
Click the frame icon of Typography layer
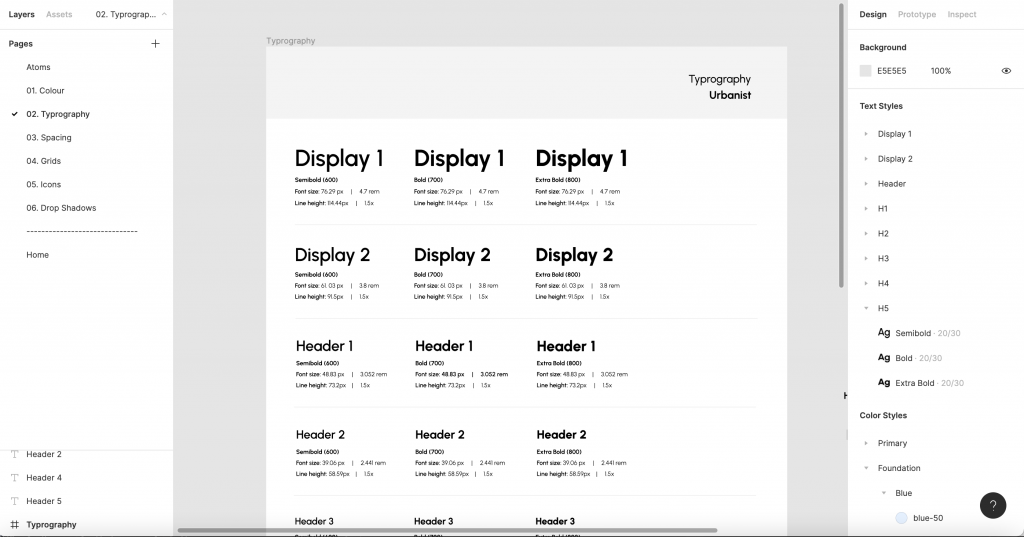pos(14,525)
